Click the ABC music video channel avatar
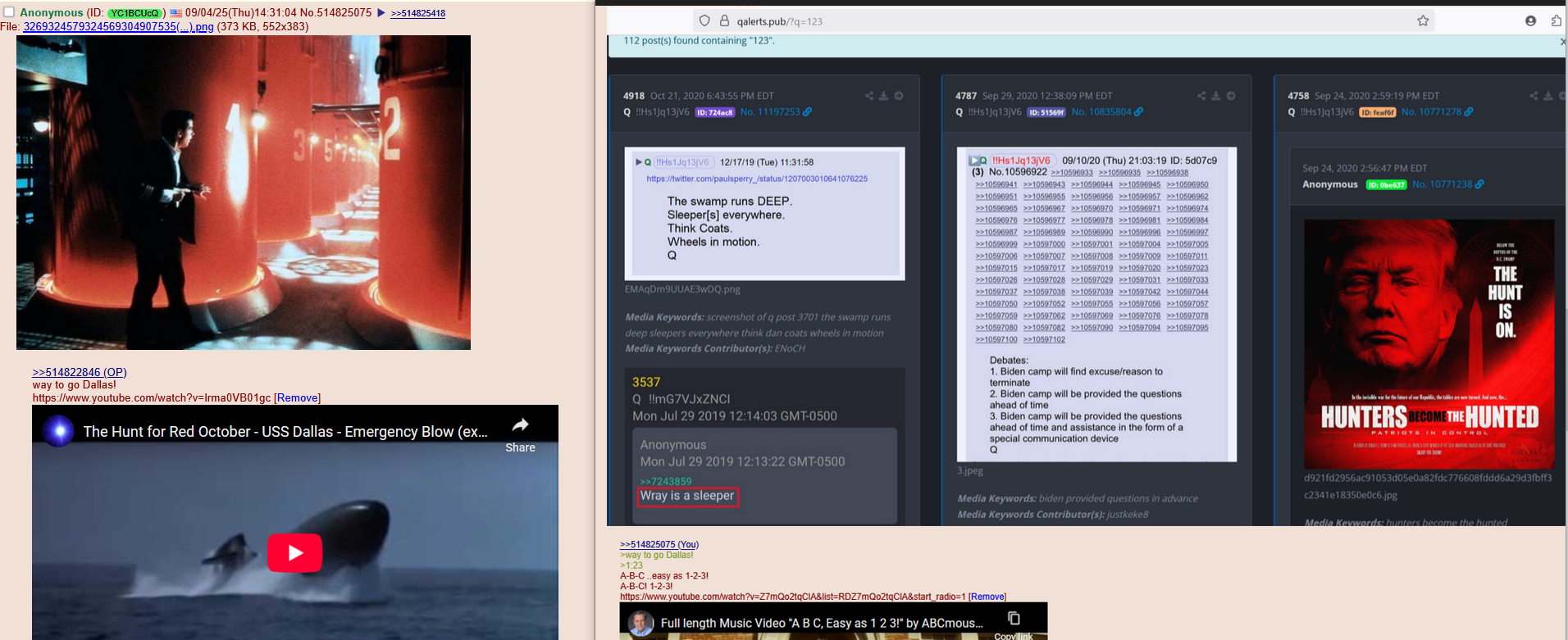 tap(640, 624)
